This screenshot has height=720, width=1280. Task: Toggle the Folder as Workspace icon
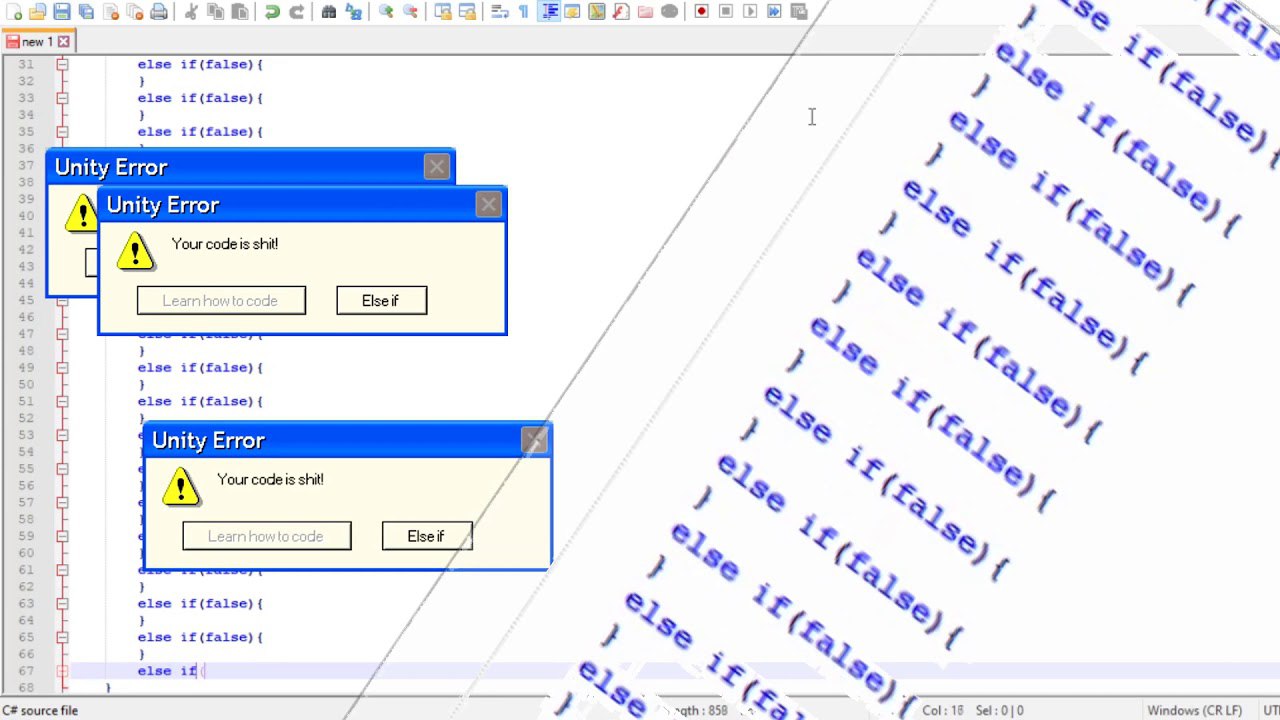(645, 12)
